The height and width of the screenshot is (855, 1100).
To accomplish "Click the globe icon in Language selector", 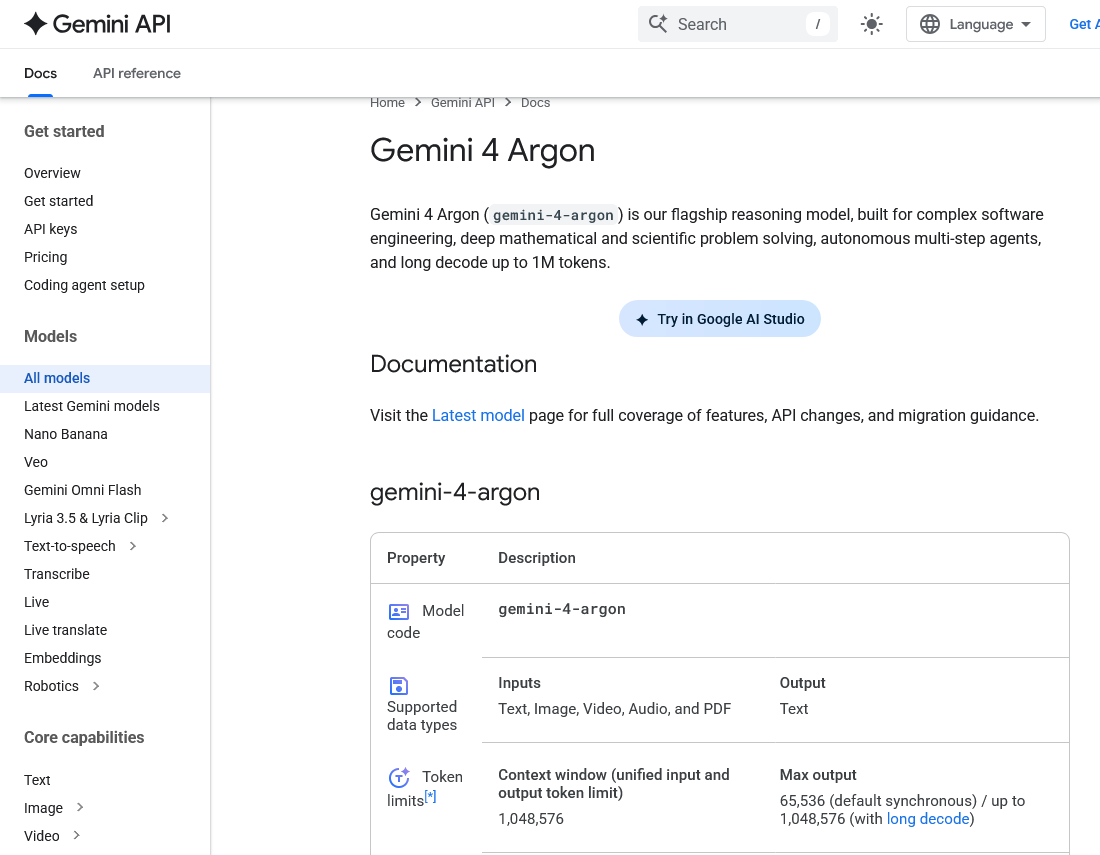I will [x=930, y=25].
